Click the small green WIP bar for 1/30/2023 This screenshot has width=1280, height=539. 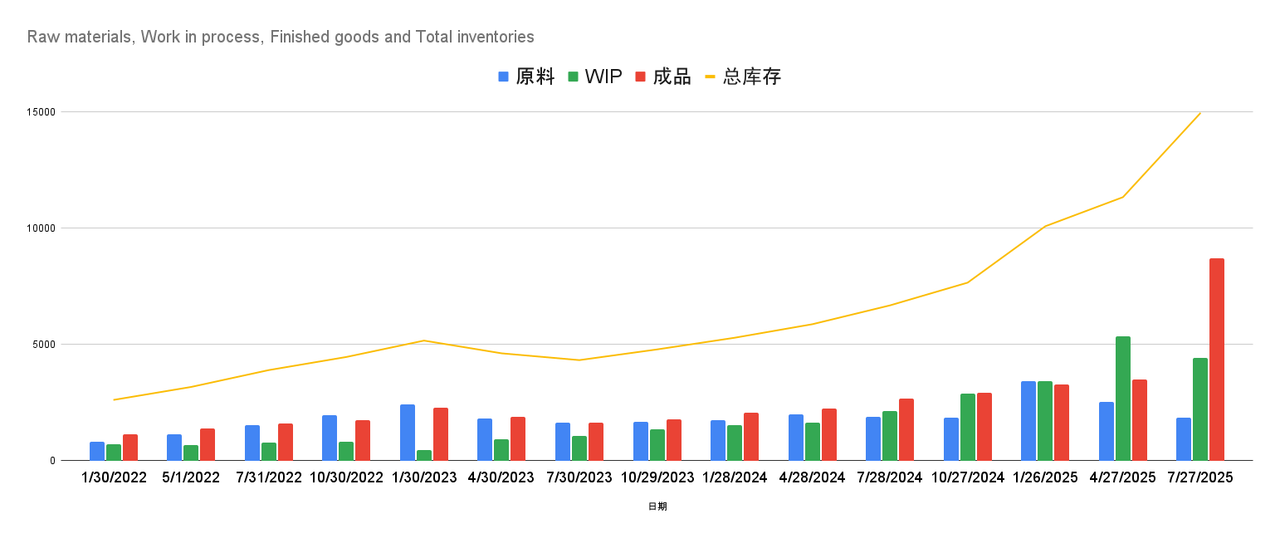pyautogui.click(x=424, y=456)
